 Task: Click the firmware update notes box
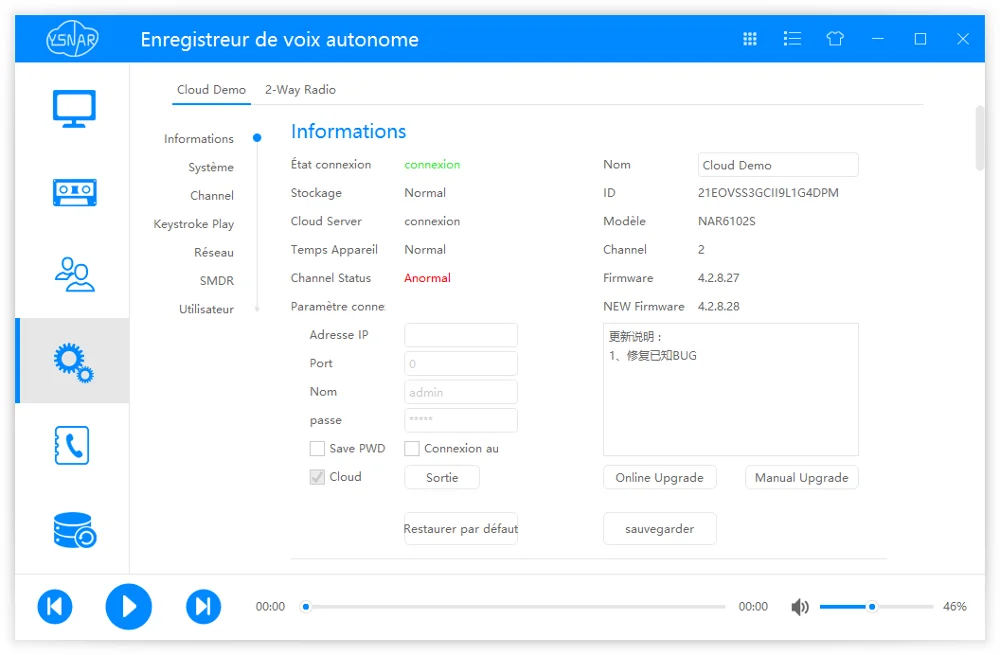[x=731, y=389]
